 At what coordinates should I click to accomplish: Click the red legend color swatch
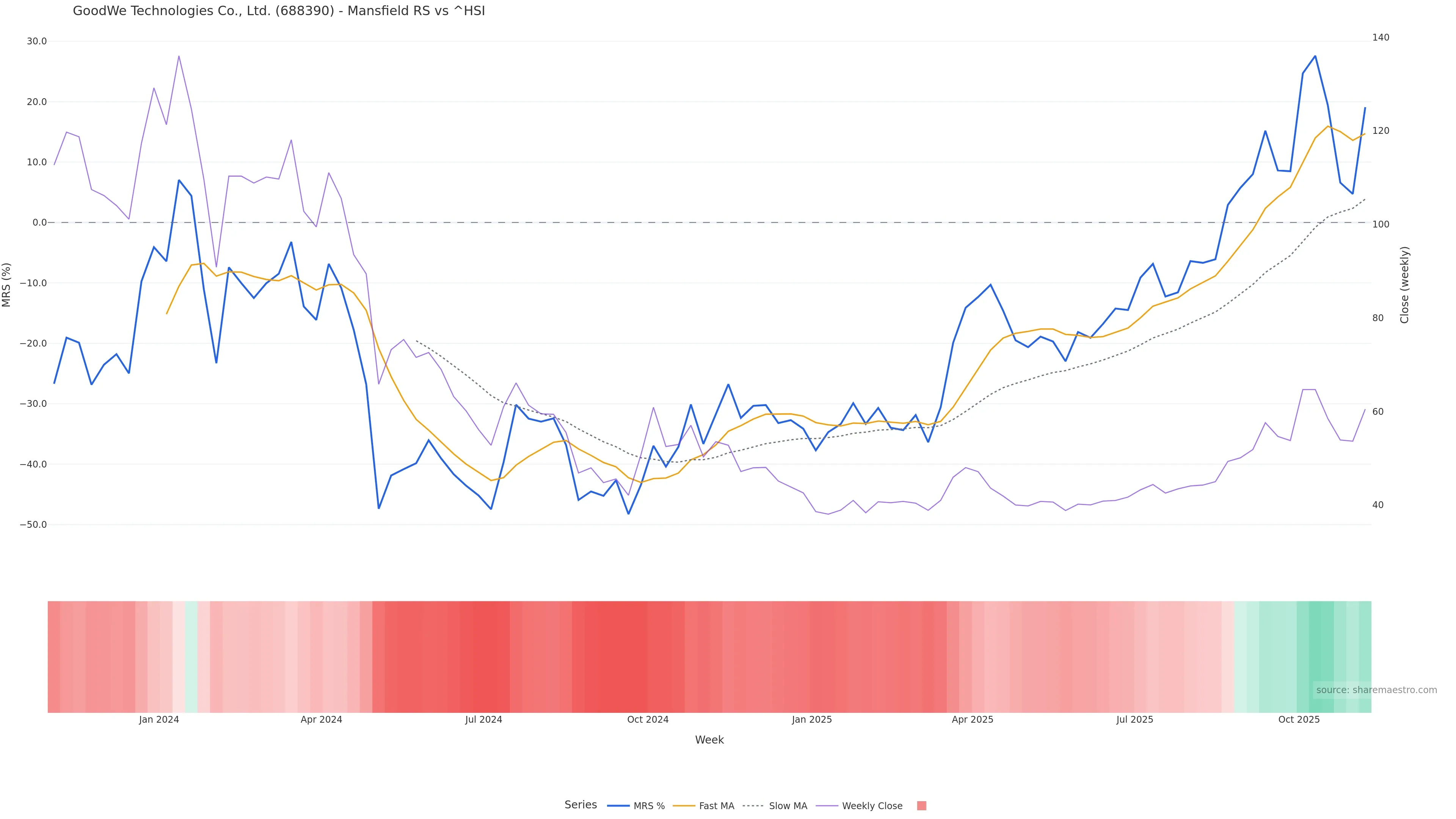(921, 806)
